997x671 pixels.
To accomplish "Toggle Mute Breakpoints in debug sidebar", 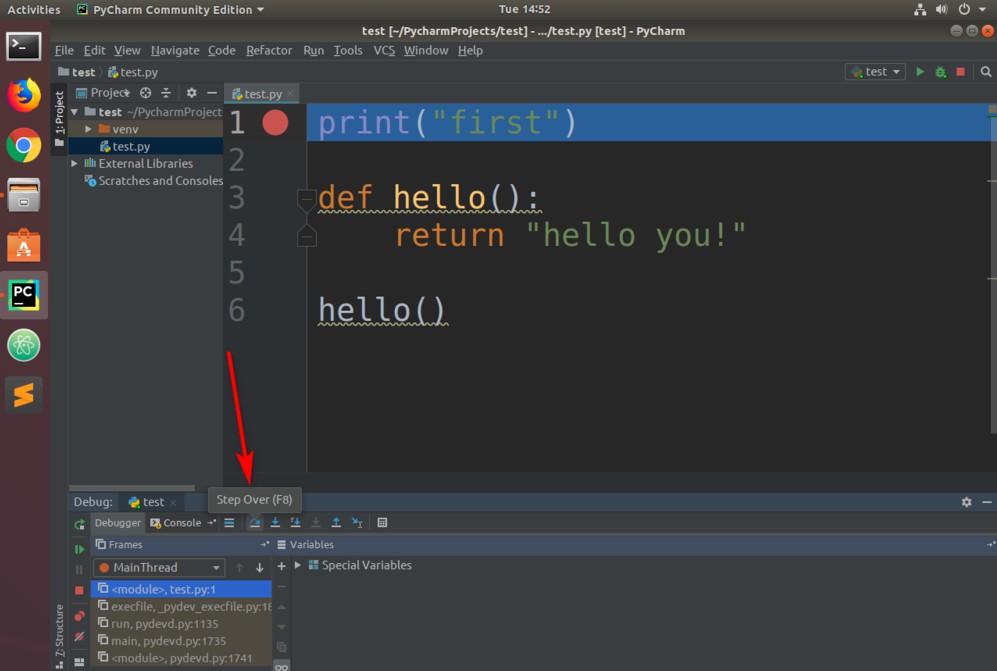I will point(79,637).
